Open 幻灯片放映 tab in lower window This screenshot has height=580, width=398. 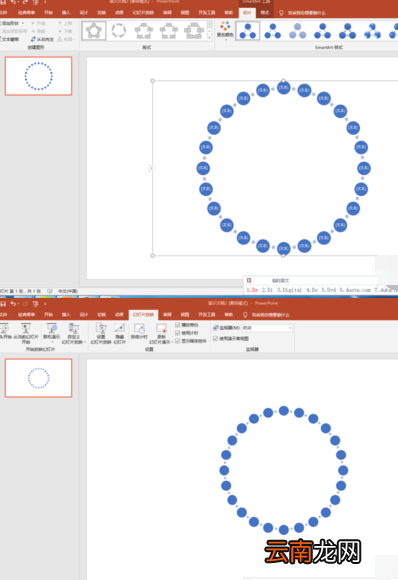coord(143,314)
